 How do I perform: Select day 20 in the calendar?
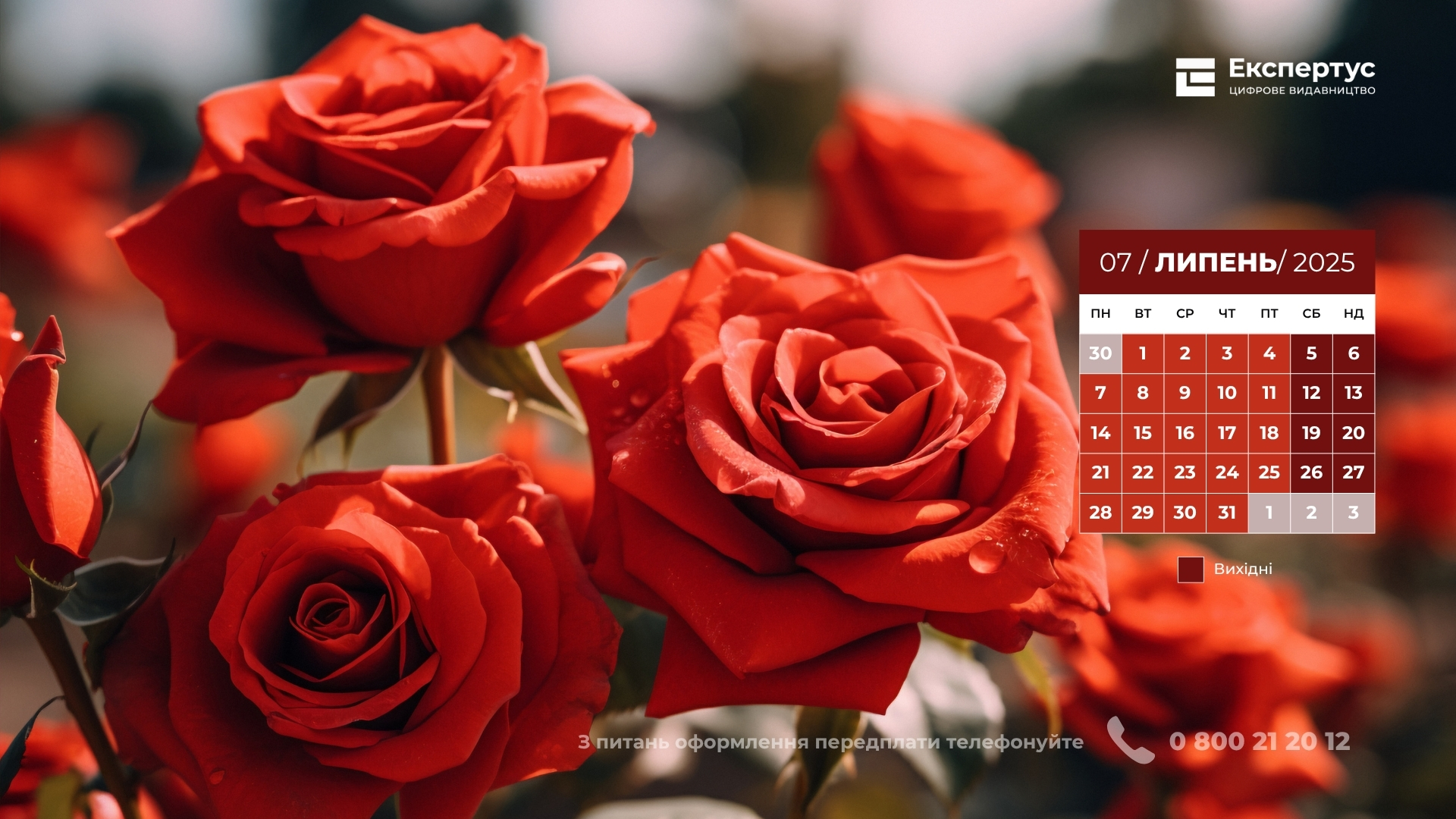pyautogui.click(x=1354, y=433)
